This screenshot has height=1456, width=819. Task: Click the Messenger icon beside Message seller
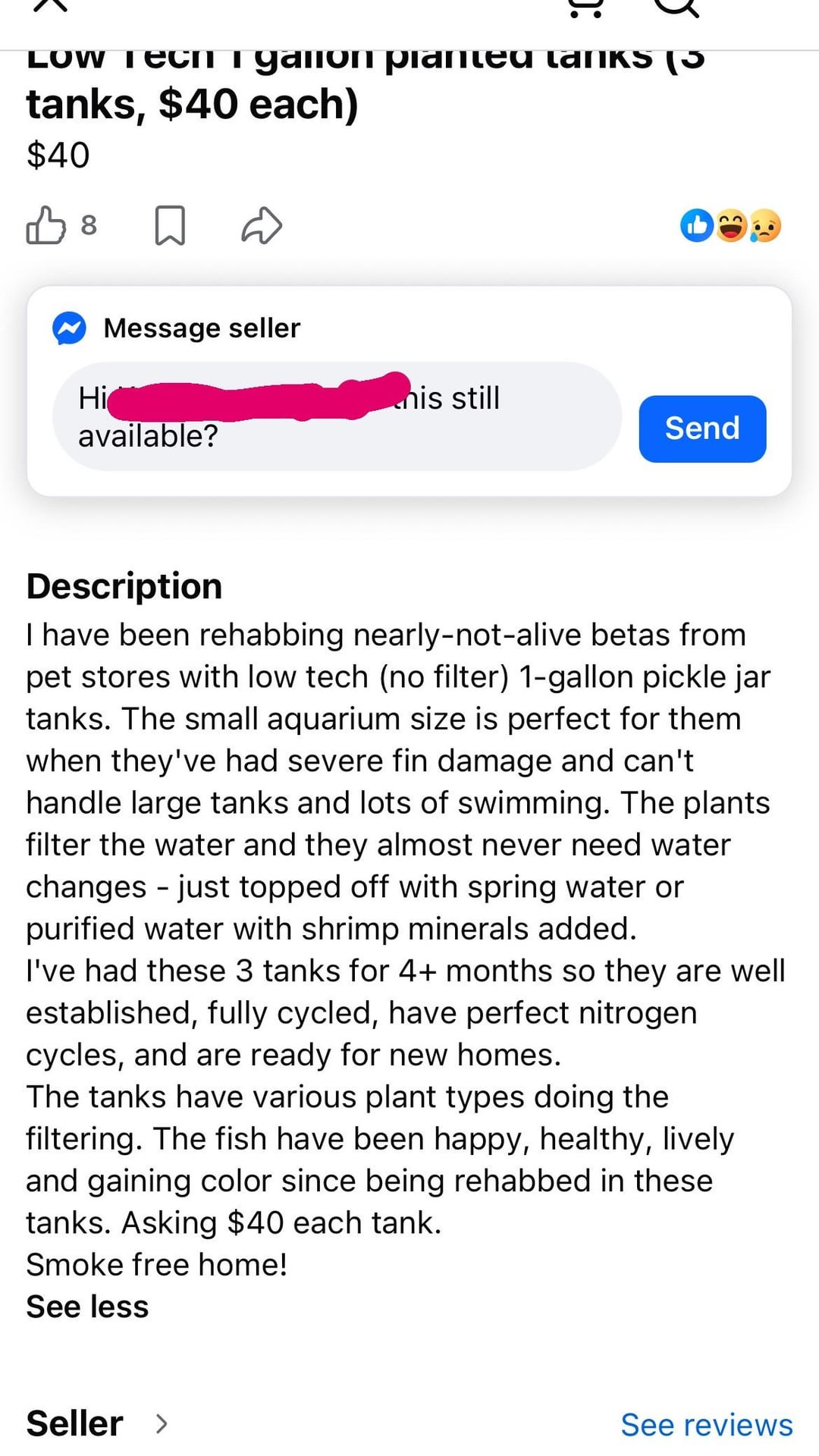click(69, 328)
